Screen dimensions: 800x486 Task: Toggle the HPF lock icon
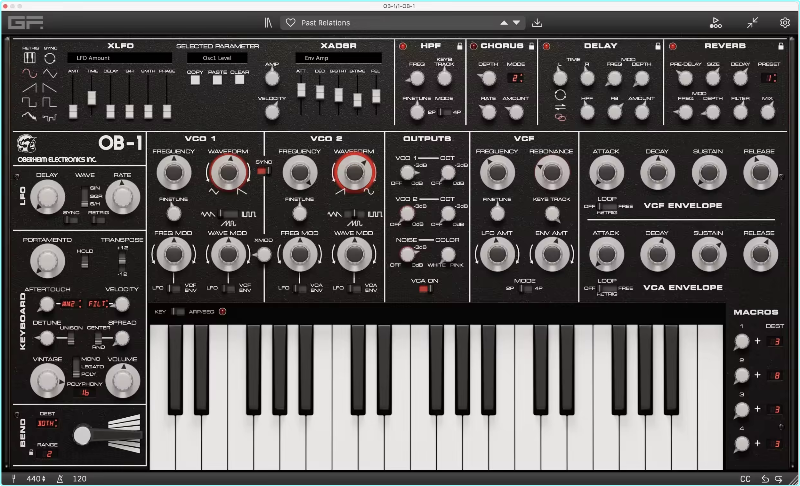[459, 46]
